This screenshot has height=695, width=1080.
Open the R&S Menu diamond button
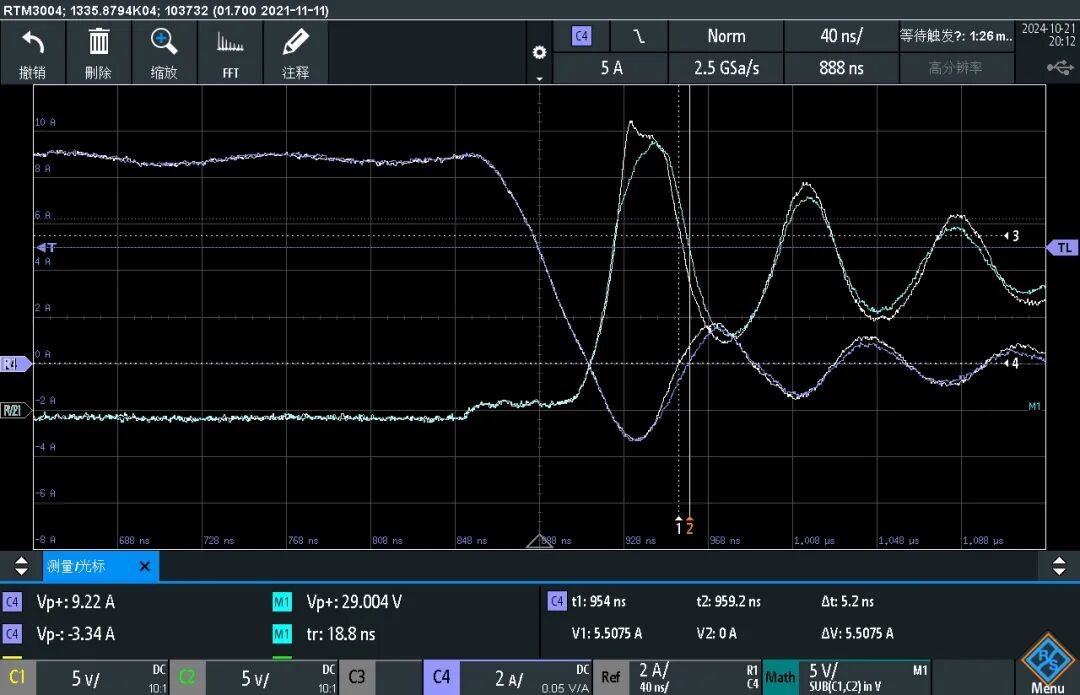pyautogui.click(x=1047, y=664)
